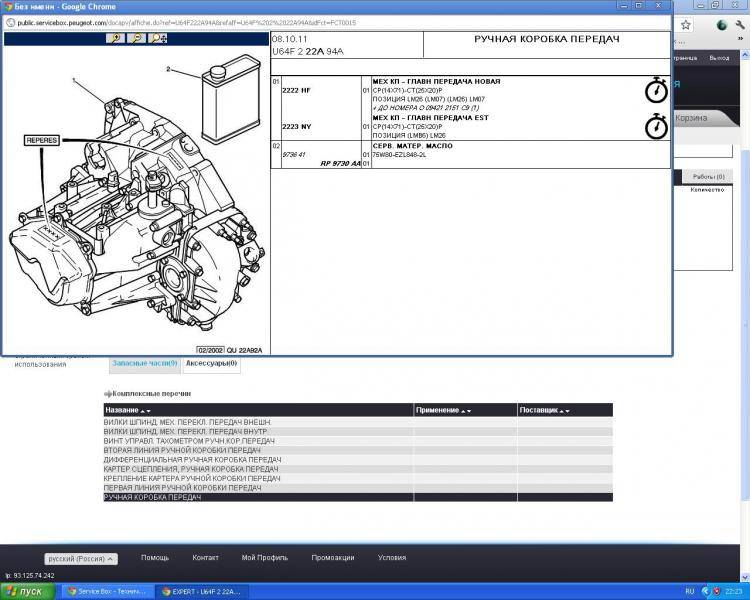This screenshot has width=750, height=600.
Task: Click stopwatch icon for part 2222 HF
Action: point(656,91)
